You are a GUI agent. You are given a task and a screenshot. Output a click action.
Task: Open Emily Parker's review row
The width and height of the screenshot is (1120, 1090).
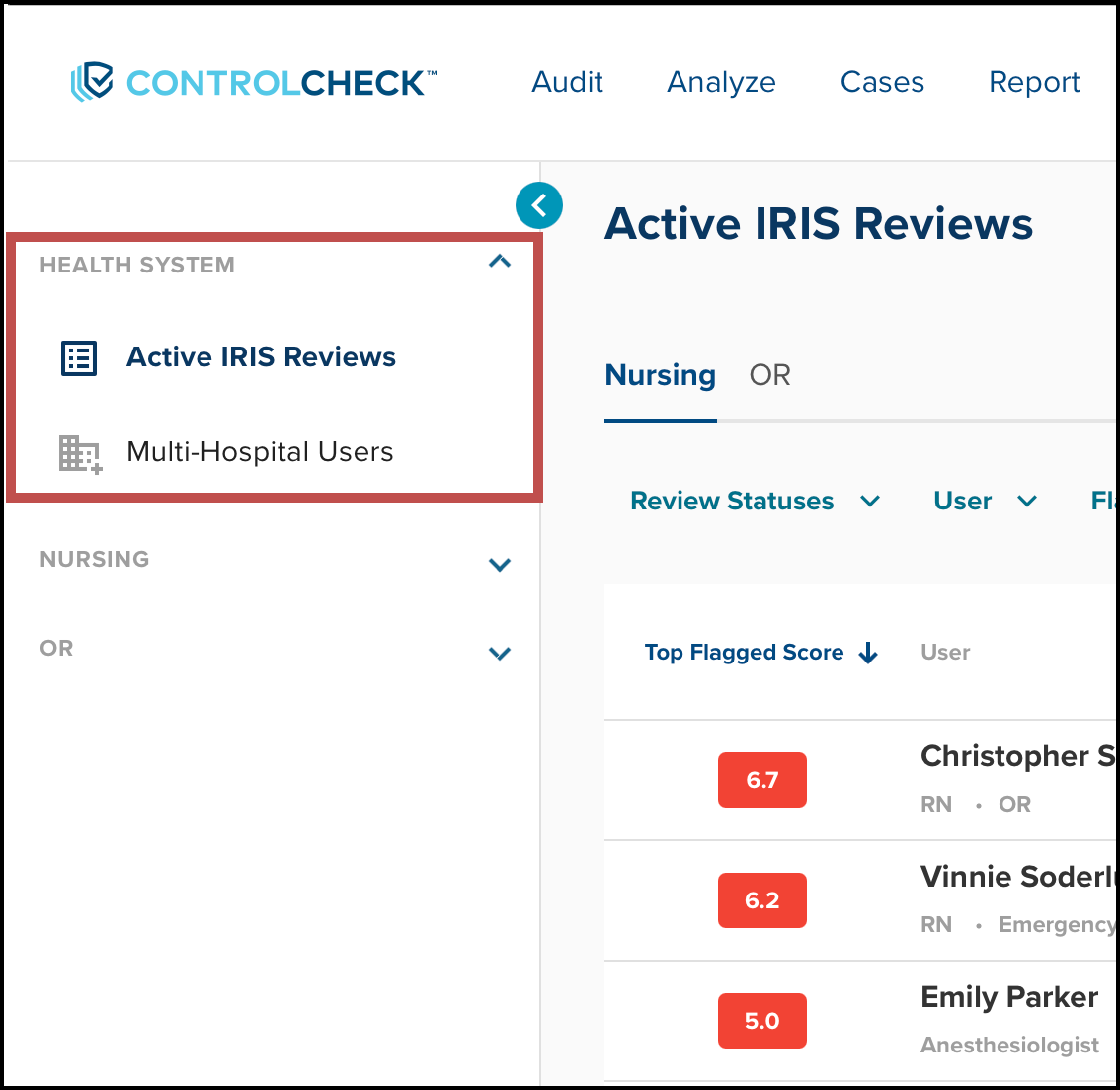tap(860, 1022)
